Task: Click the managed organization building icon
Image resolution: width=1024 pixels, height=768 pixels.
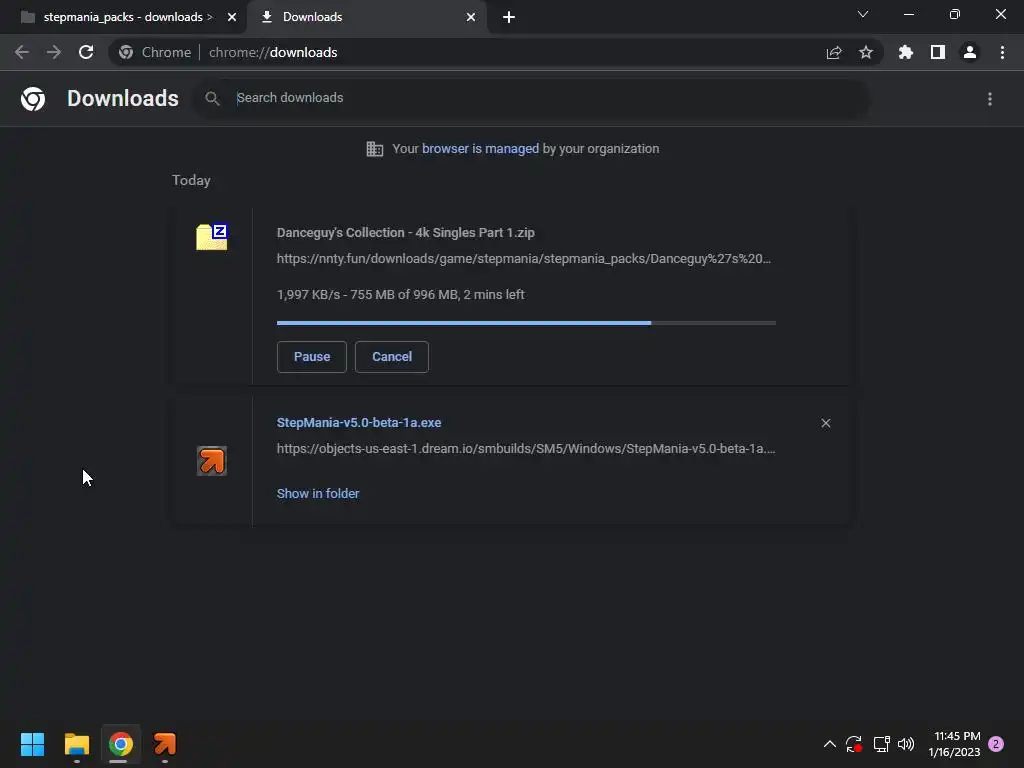Action: (x=374, y=149)
